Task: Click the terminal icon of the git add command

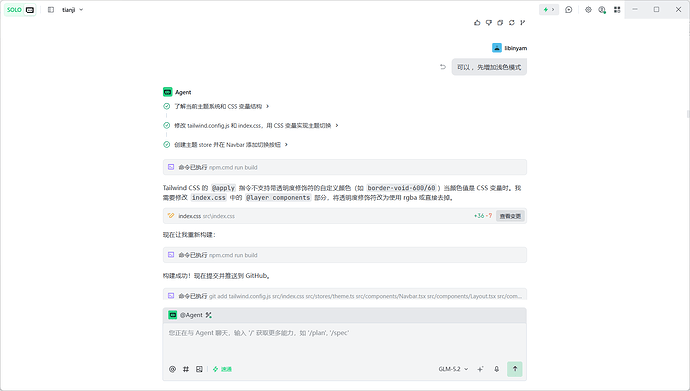Action: pos(171,296)
